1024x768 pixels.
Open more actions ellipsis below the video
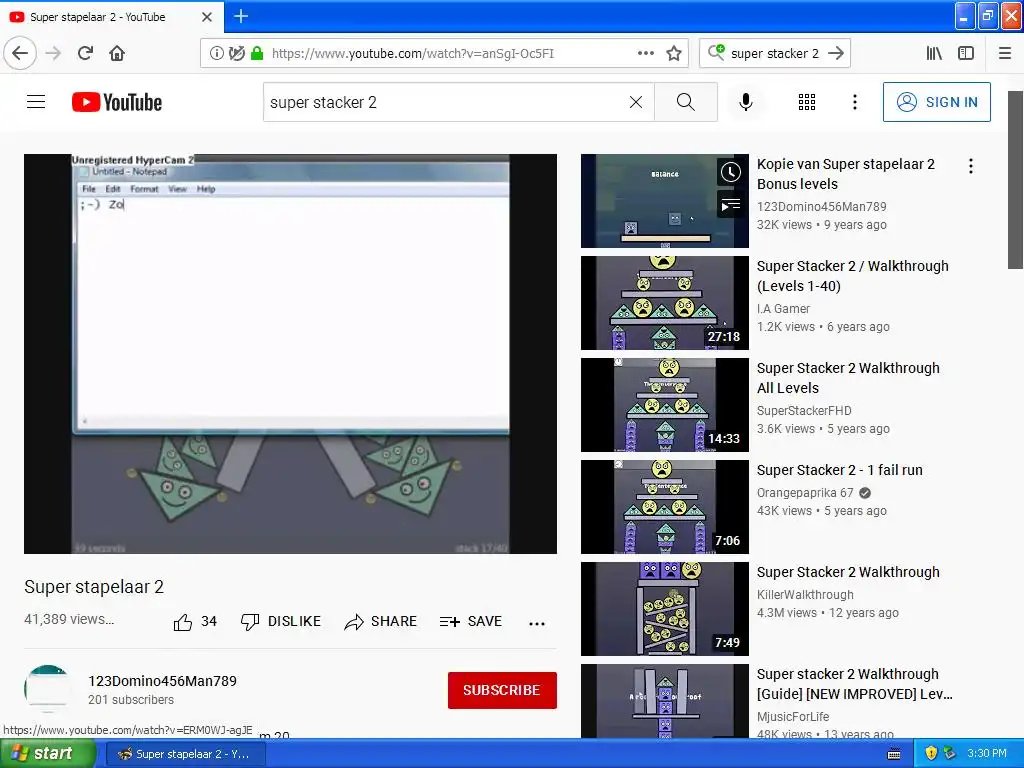tap(537, 624)
